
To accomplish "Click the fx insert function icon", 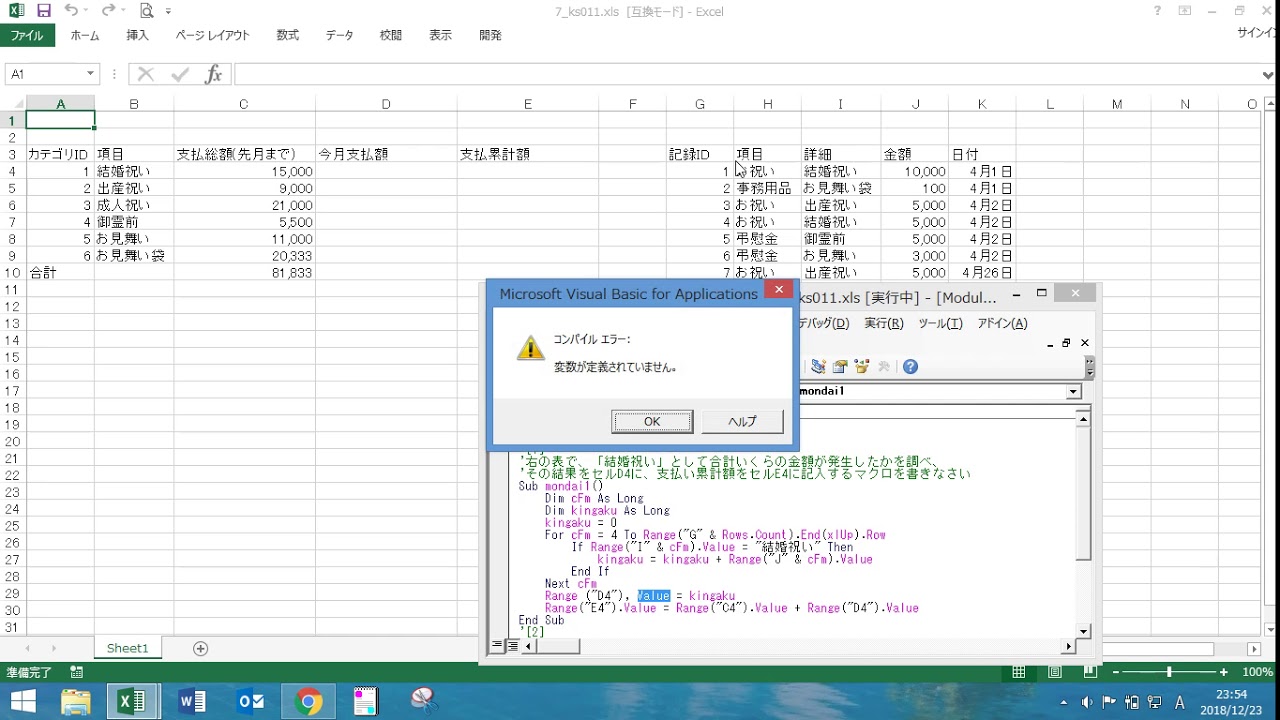I will (213, 74).
